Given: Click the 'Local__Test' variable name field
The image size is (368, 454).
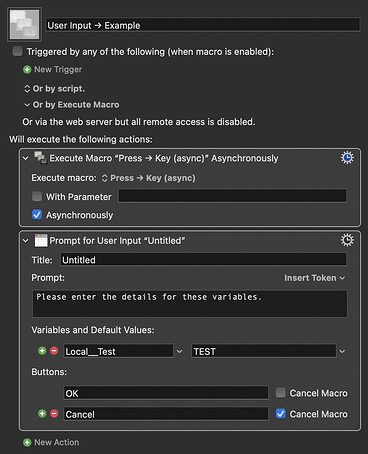Looking at the screenshot, I should pos(118,351).
